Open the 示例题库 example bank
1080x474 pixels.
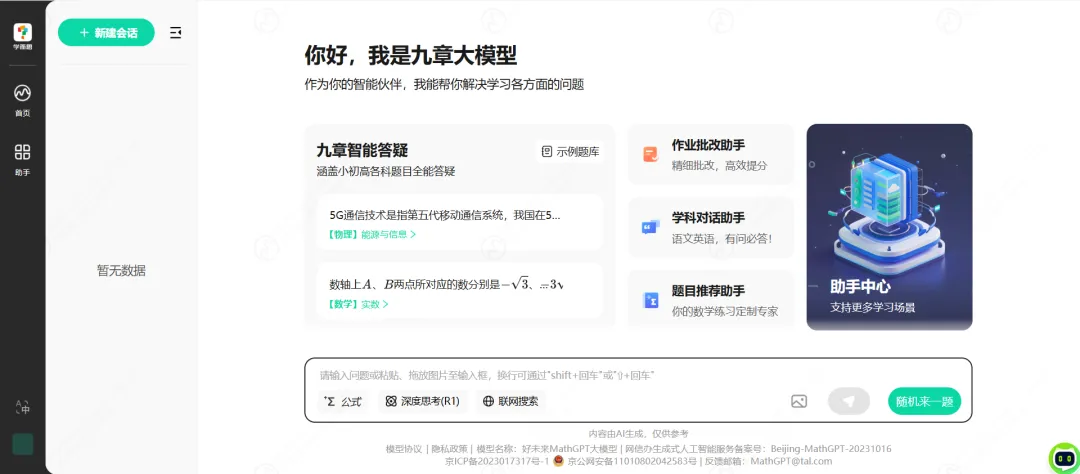click(x=570, y=152)
